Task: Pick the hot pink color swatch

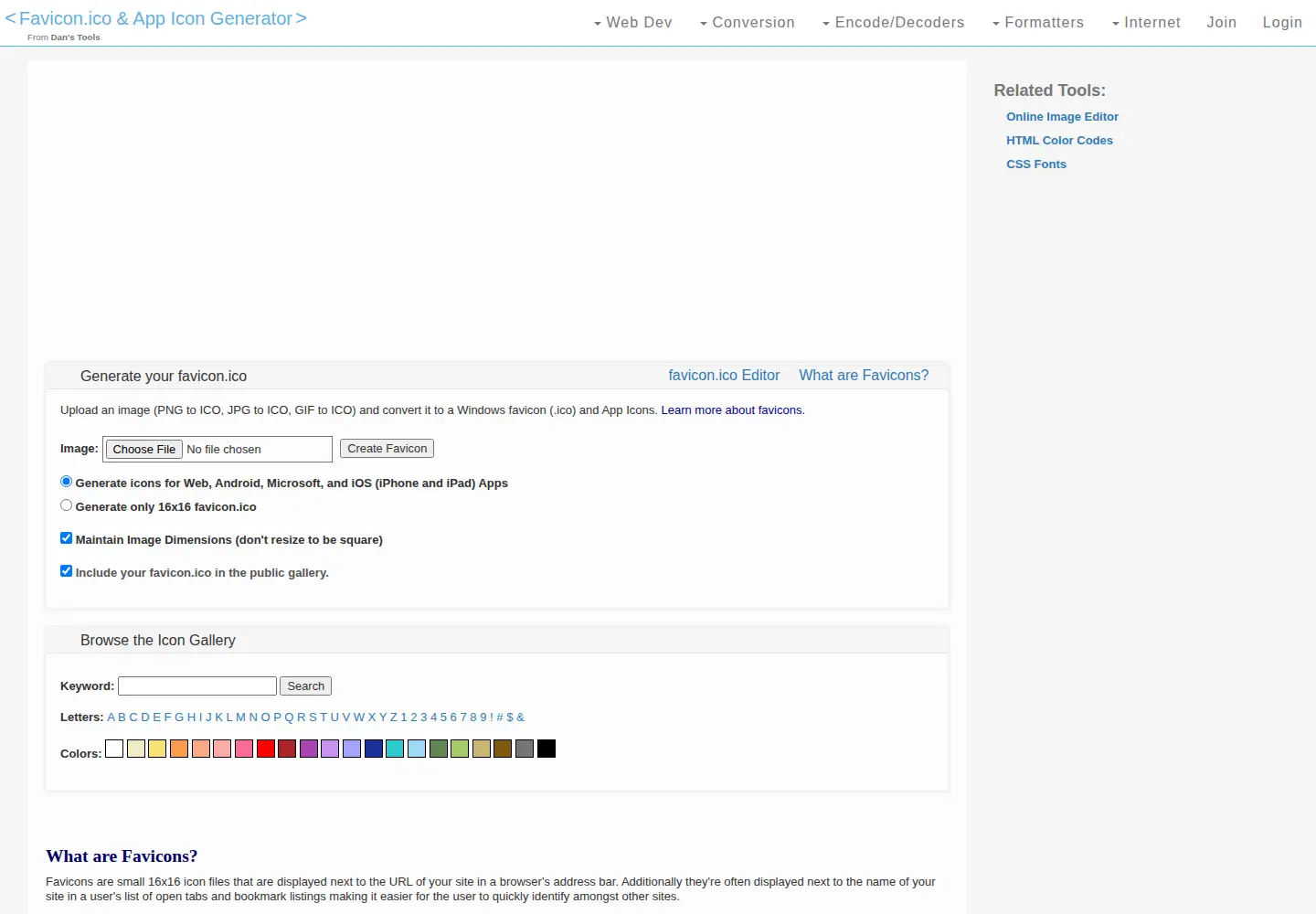Action: click(x=244, y=749)
